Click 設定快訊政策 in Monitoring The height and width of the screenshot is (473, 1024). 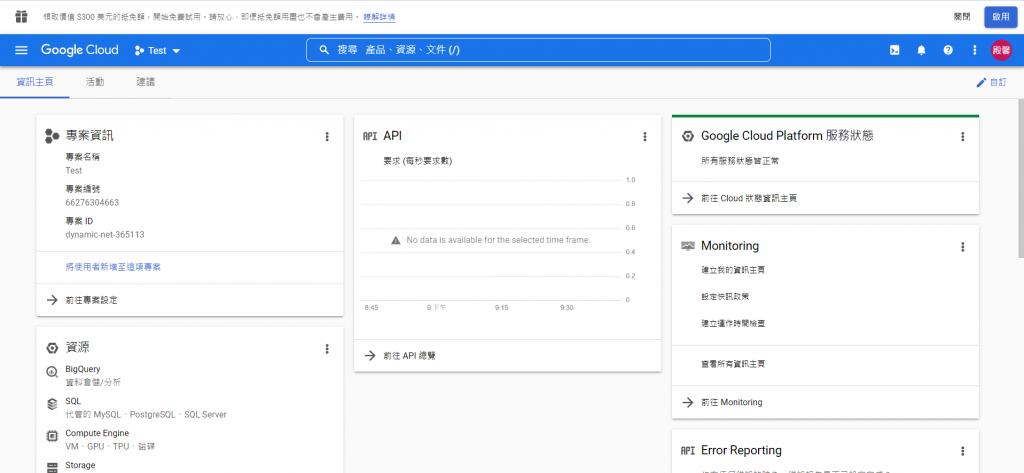[724, 296]
